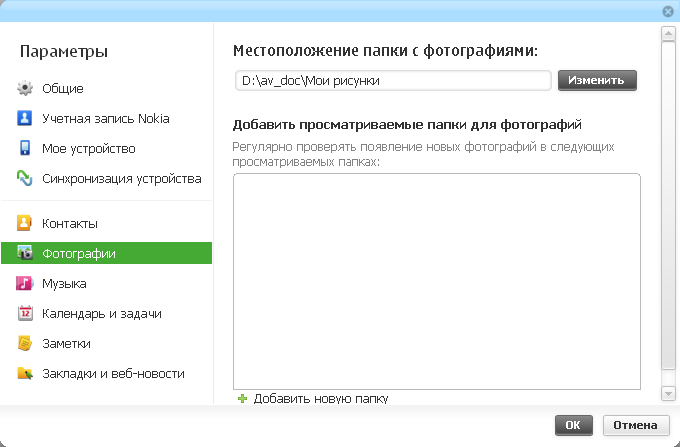Click the phone icon for Мое устройство
Image resolution: width=680 pixels, height=447 pixels.
tap(25, 149)
